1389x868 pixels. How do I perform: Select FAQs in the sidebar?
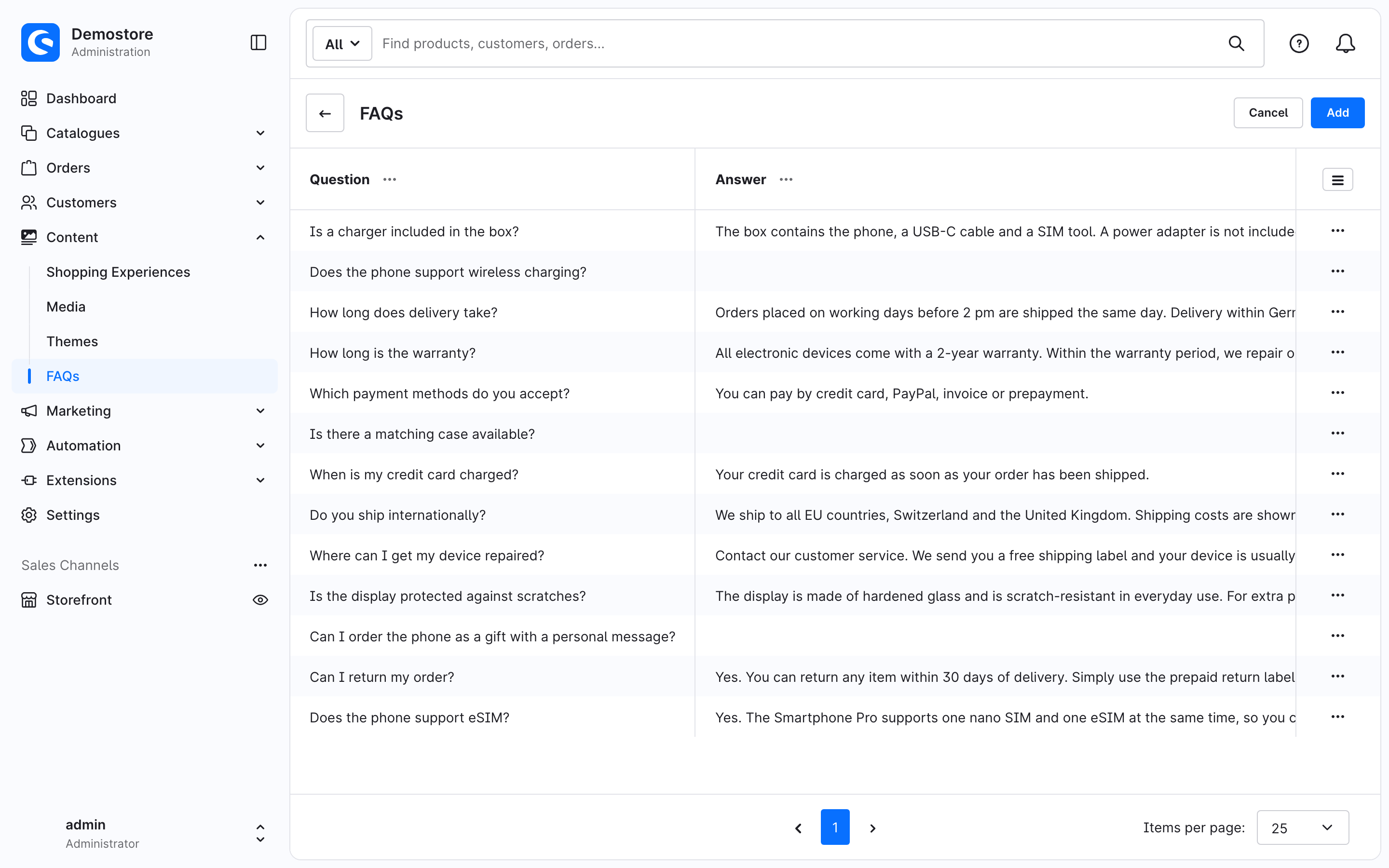[x=145, y=376]
